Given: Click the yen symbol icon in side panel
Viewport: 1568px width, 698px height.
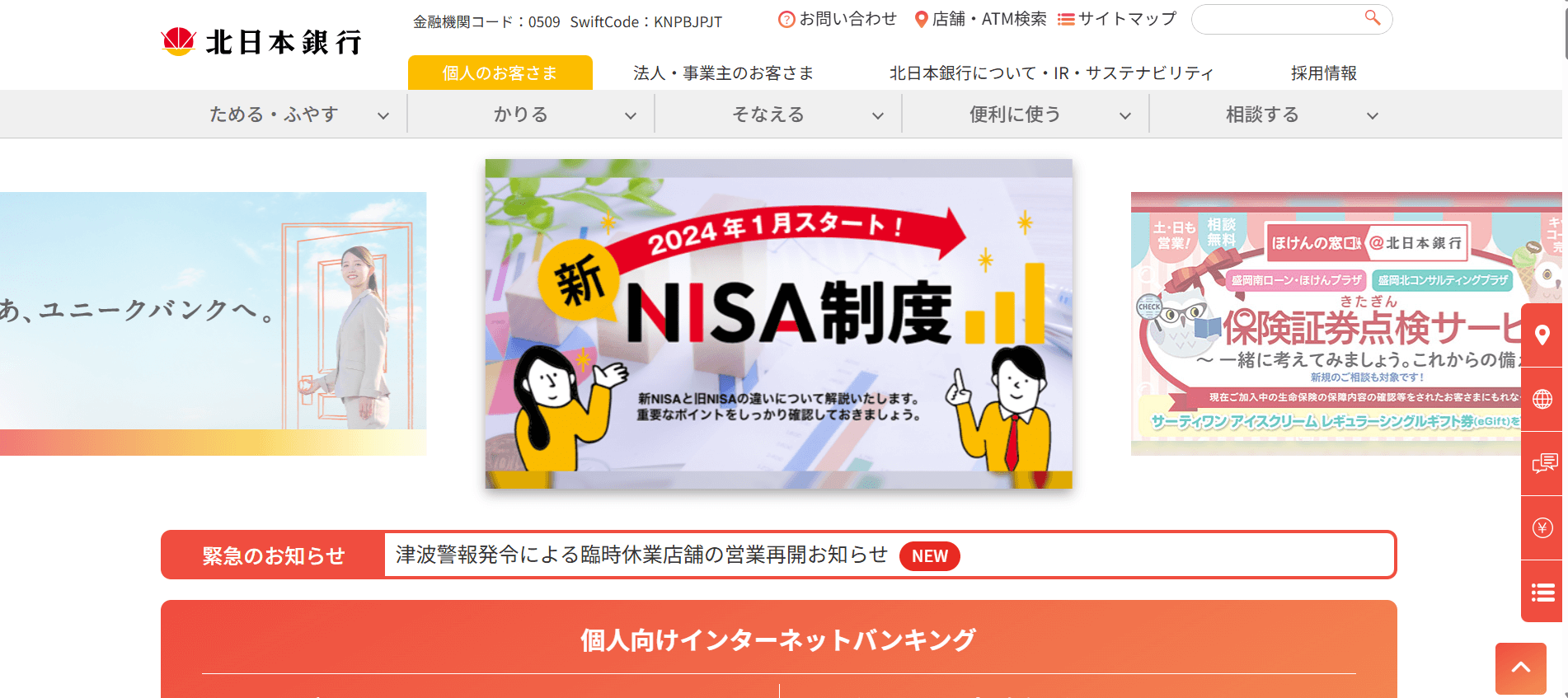Looking at the screenshot, I should 1542,528.
